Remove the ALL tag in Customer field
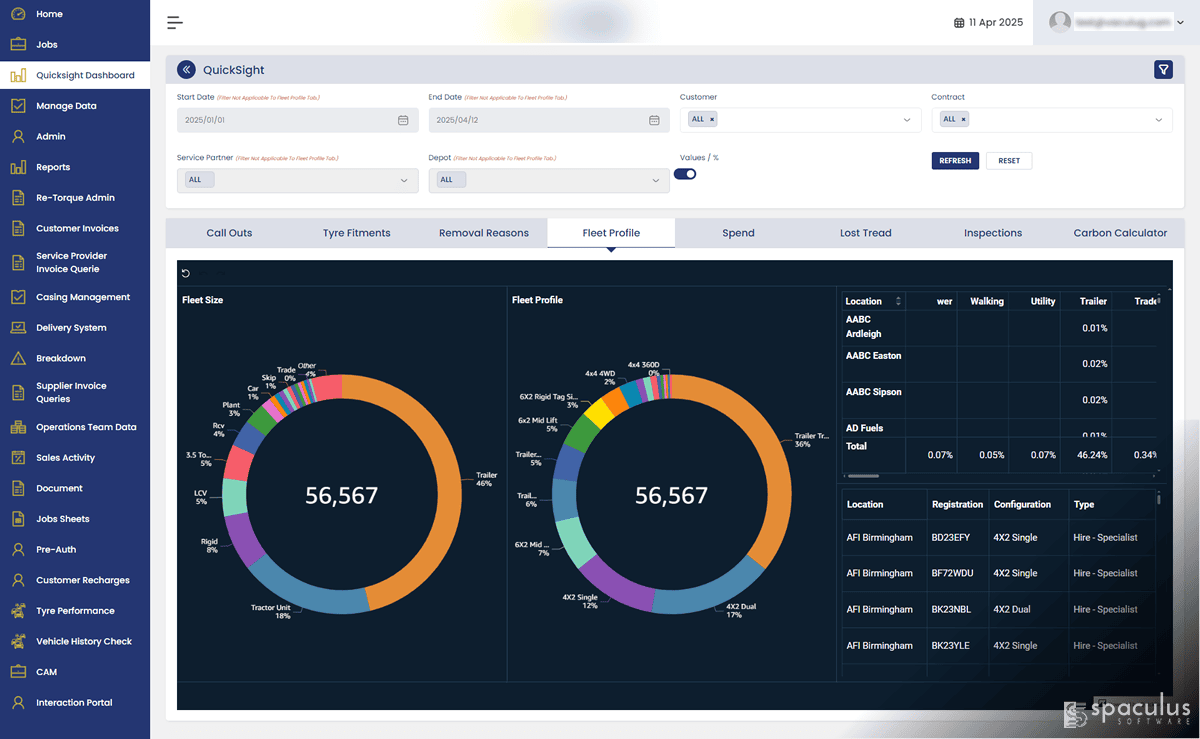Screen dimensions: 1200x739 pyautogui.click(x=712, y=119)
